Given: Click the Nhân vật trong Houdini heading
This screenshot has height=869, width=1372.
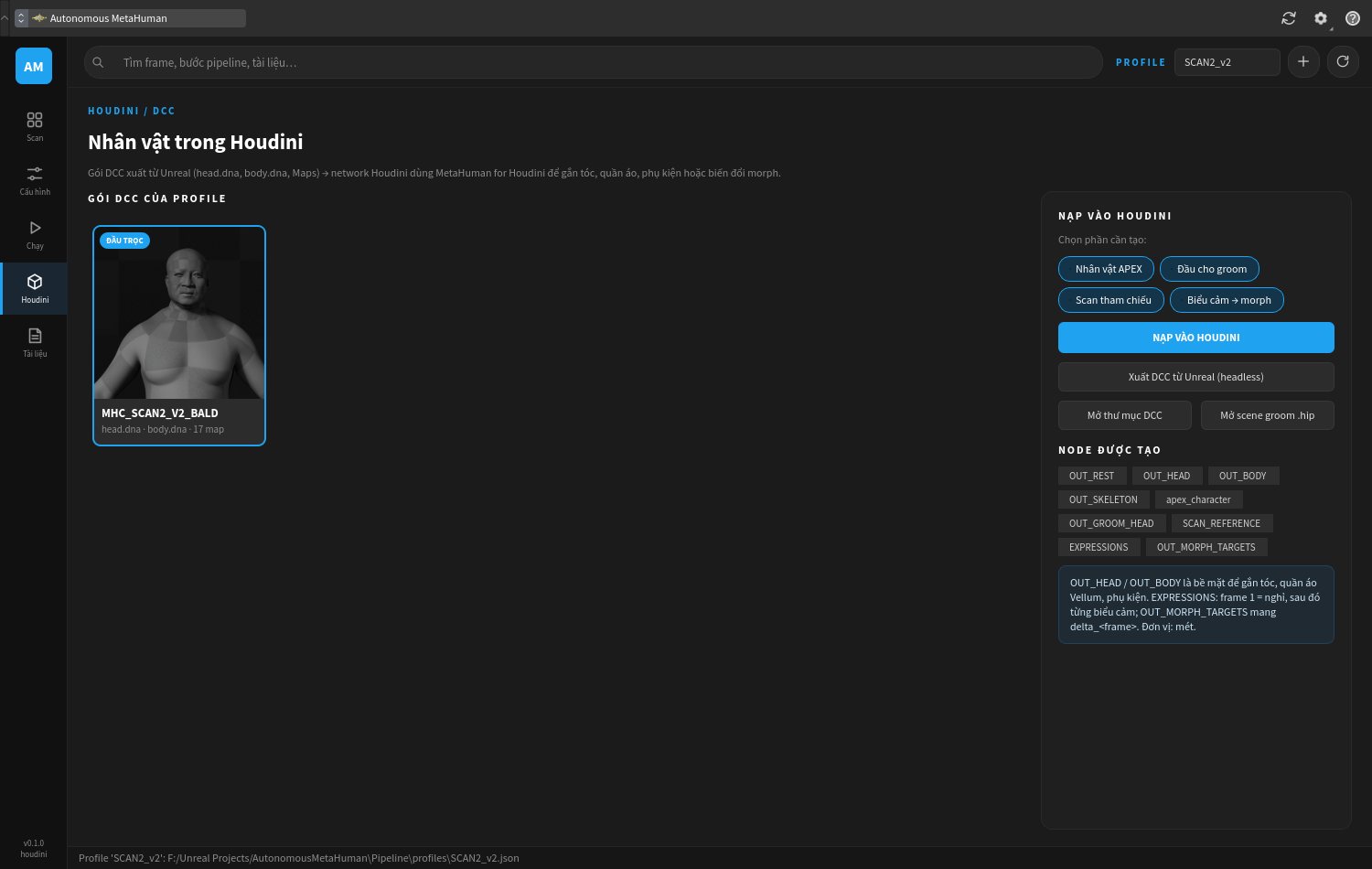Looking at the screenshot, I should coord(196,142).
